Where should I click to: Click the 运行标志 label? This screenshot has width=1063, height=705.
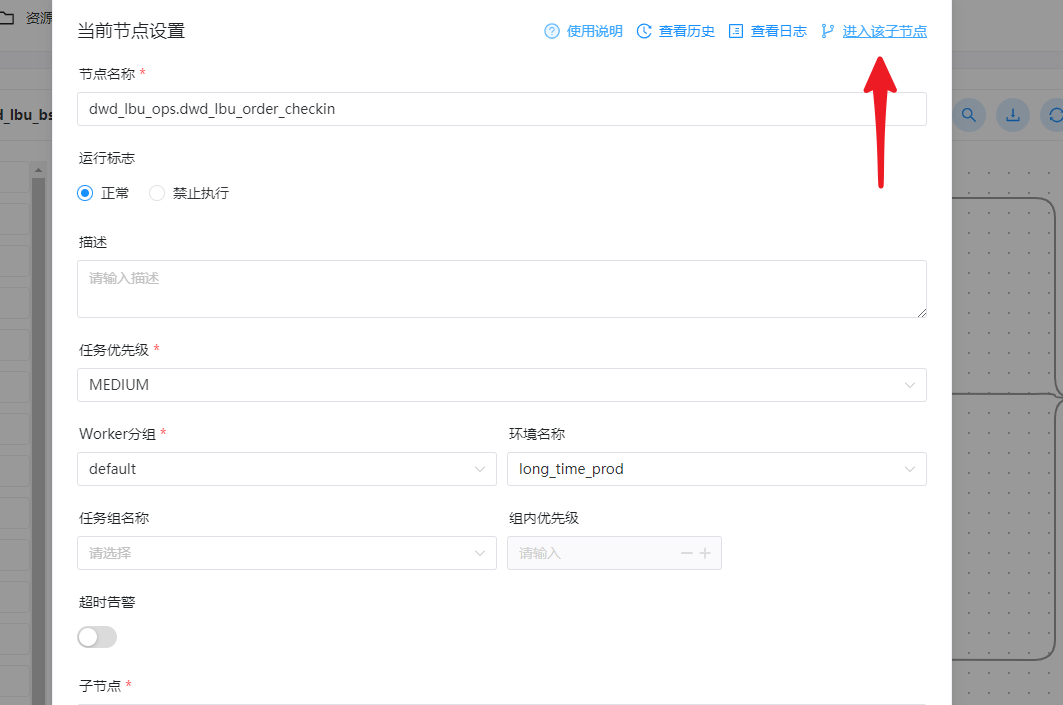point(106,158)
